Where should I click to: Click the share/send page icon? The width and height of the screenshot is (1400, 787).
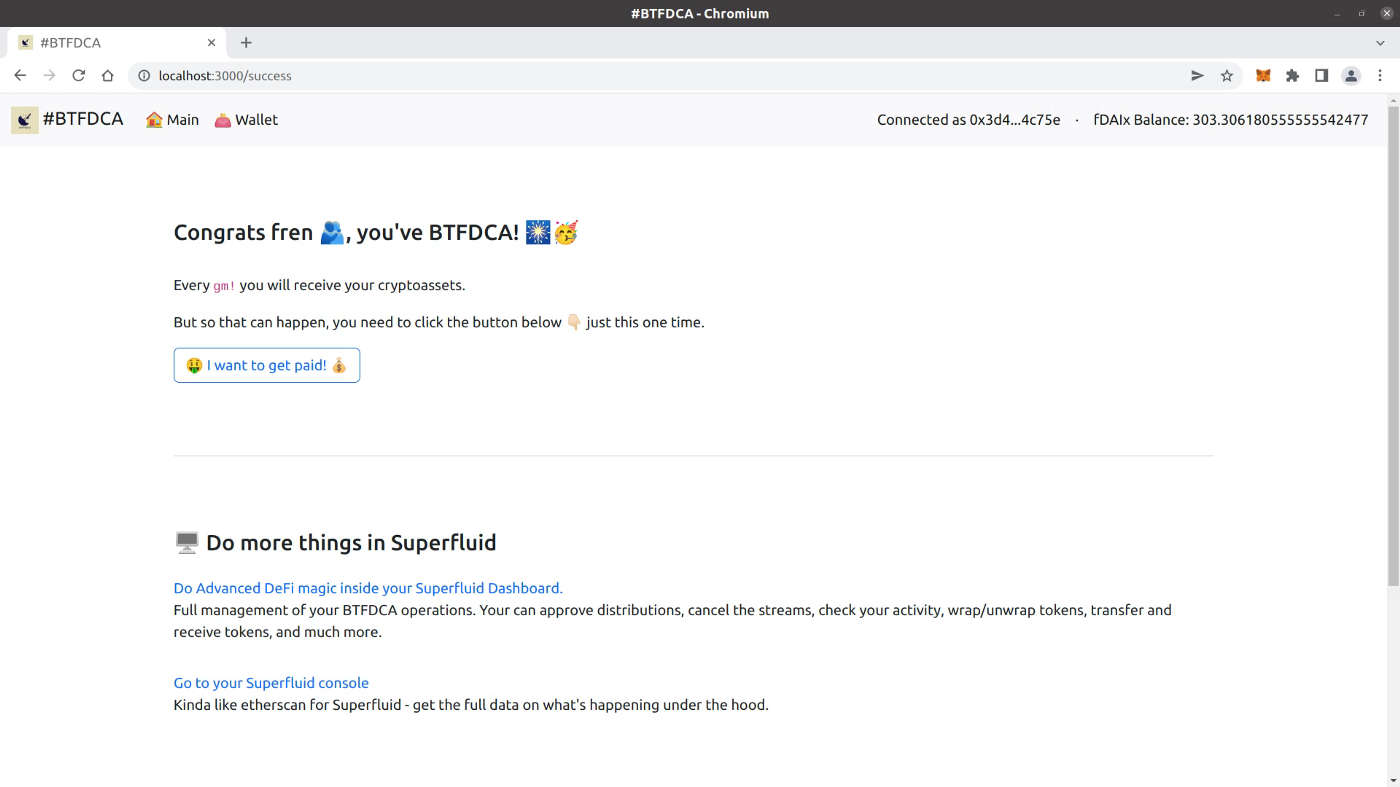pos(1197,76)
